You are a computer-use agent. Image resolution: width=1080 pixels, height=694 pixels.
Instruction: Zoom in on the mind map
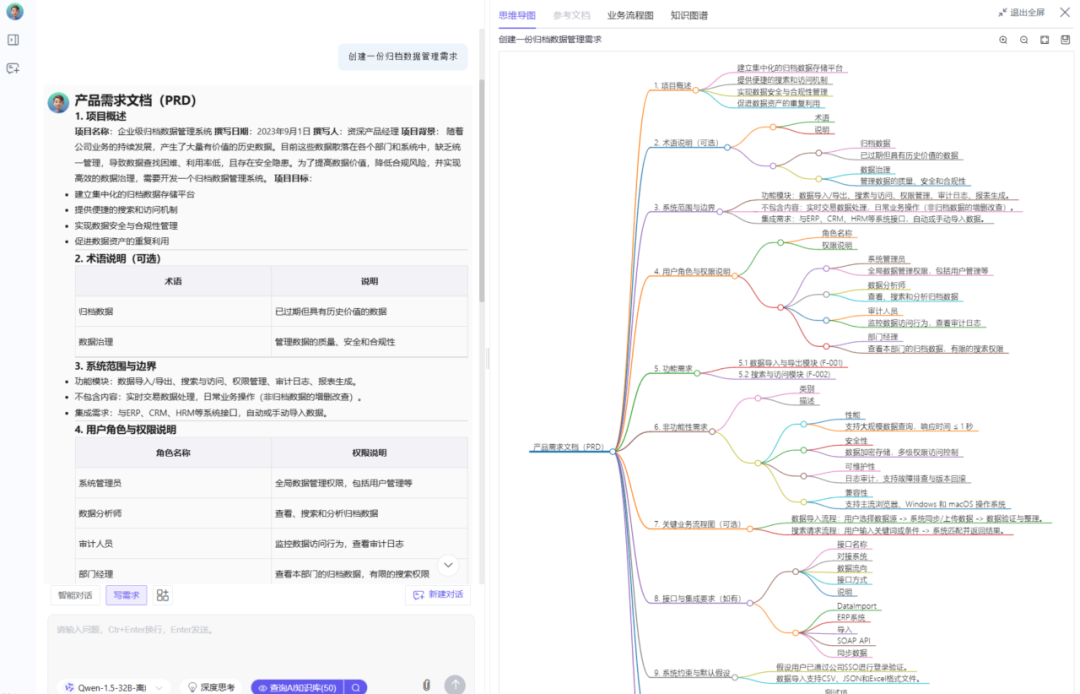1003,40
